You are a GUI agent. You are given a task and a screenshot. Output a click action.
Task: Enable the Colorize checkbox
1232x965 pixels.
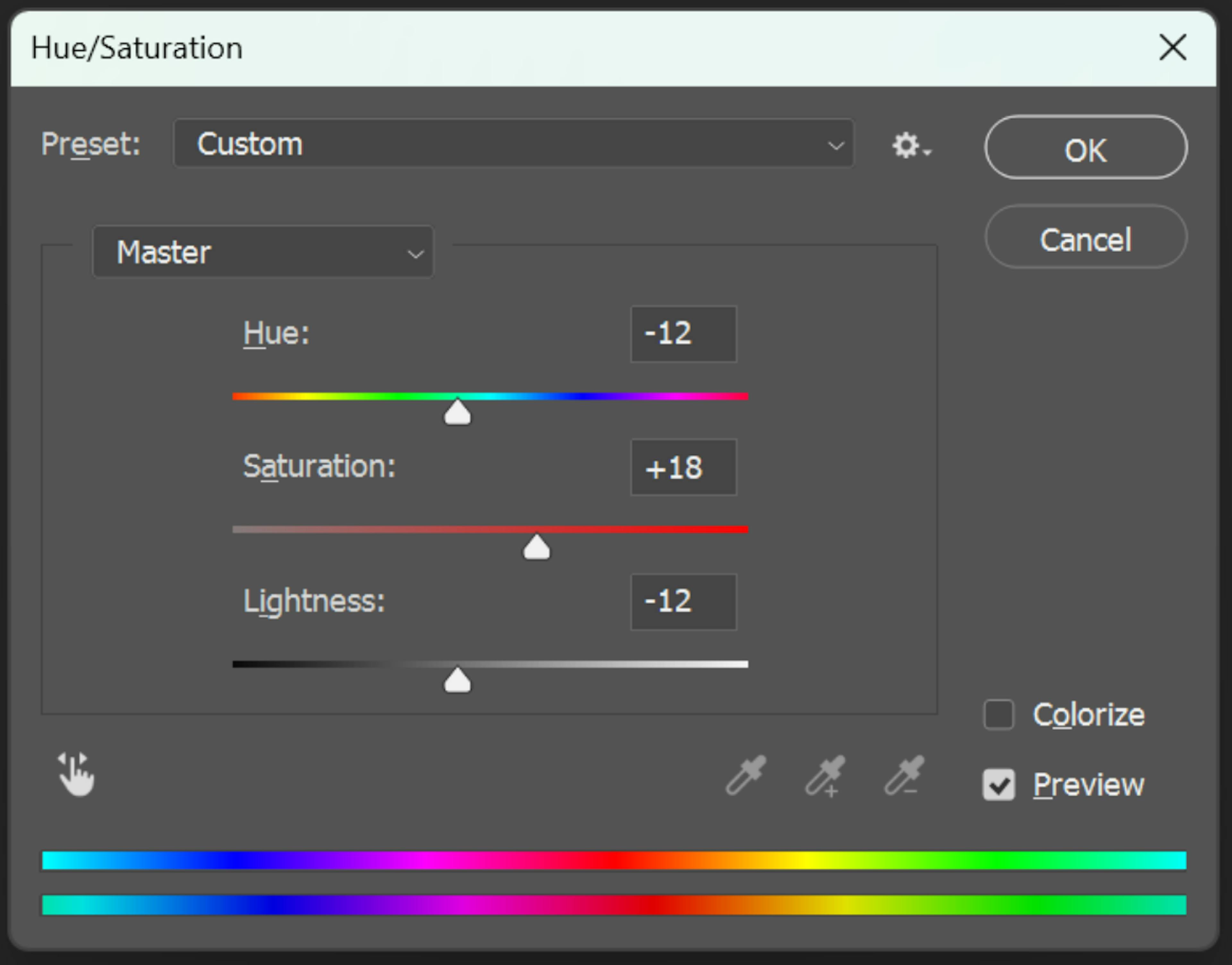[999, 714]
